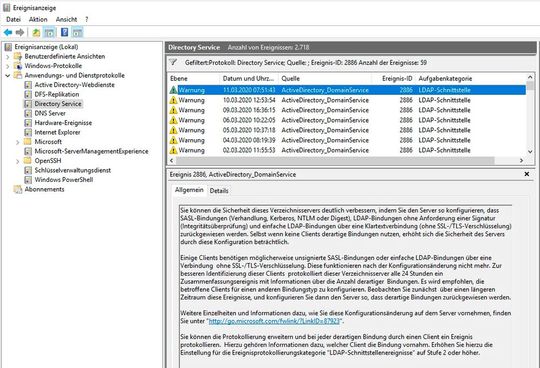Click the Hardware-Ereignisse log icon

[28, 123]
